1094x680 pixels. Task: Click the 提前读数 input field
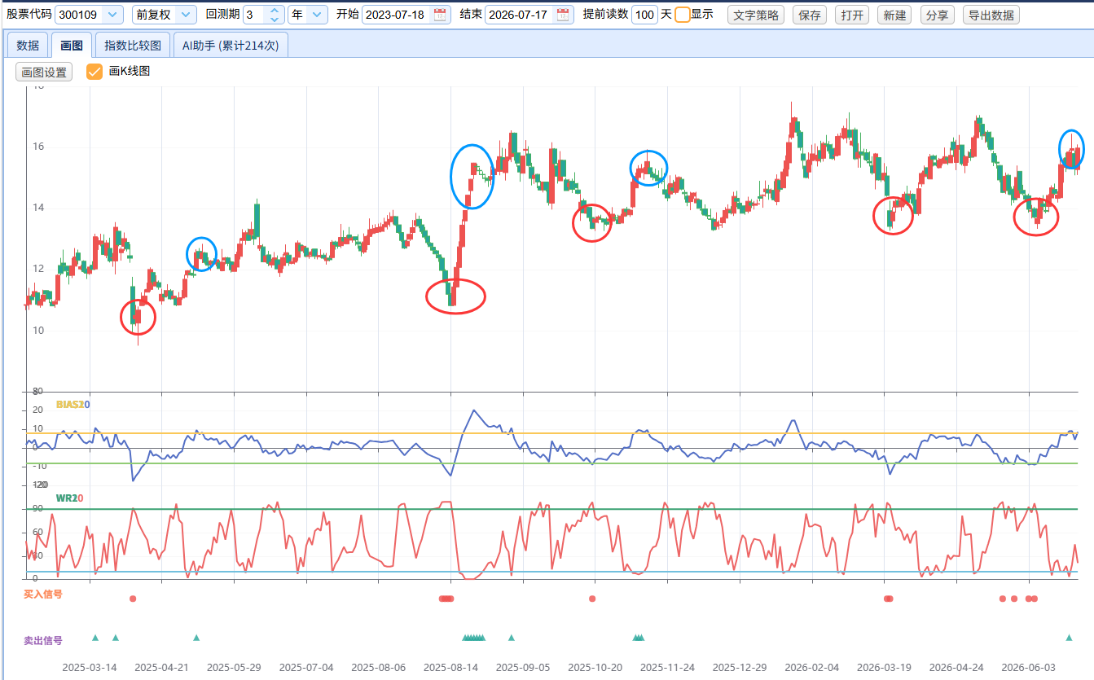point(644,15)
